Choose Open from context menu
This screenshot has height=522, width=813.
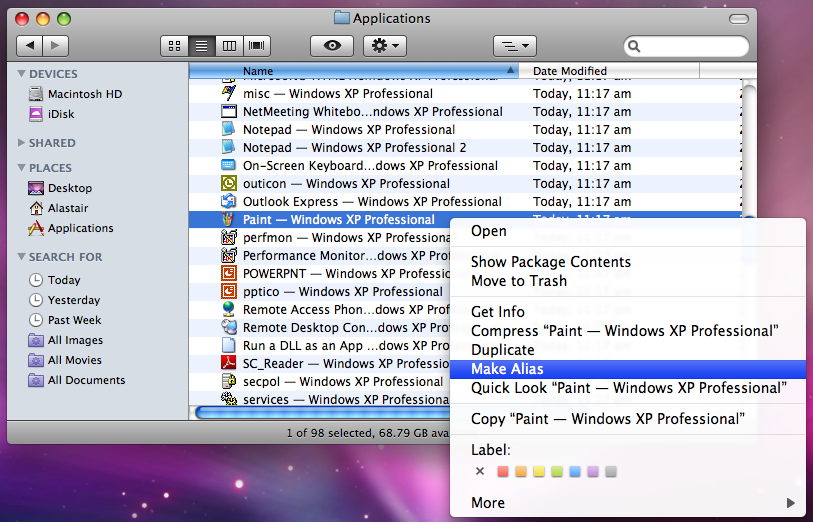pos(628,231)
